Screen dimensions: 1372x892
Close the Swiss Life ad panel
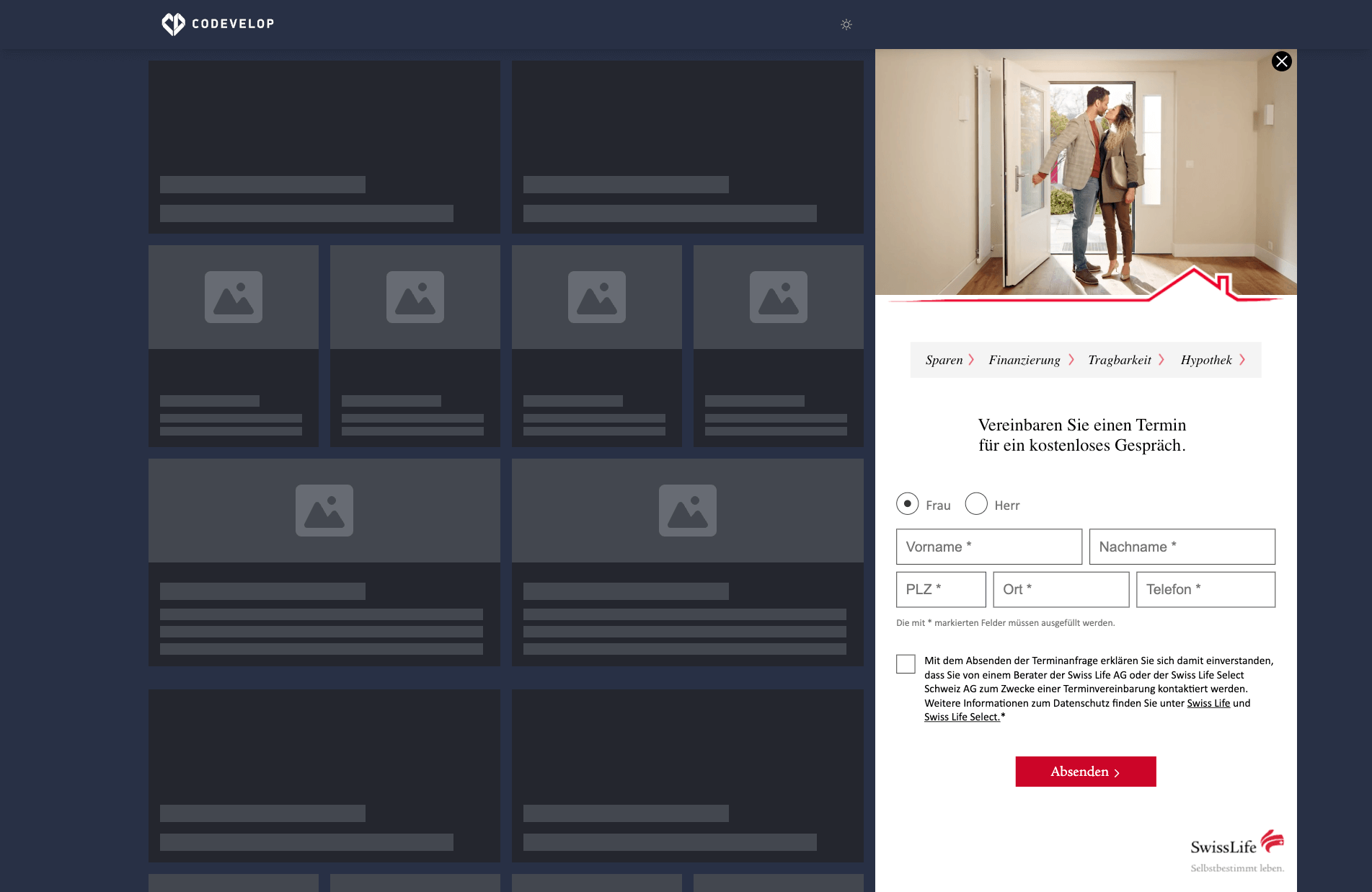click(x=1281, y=61)
